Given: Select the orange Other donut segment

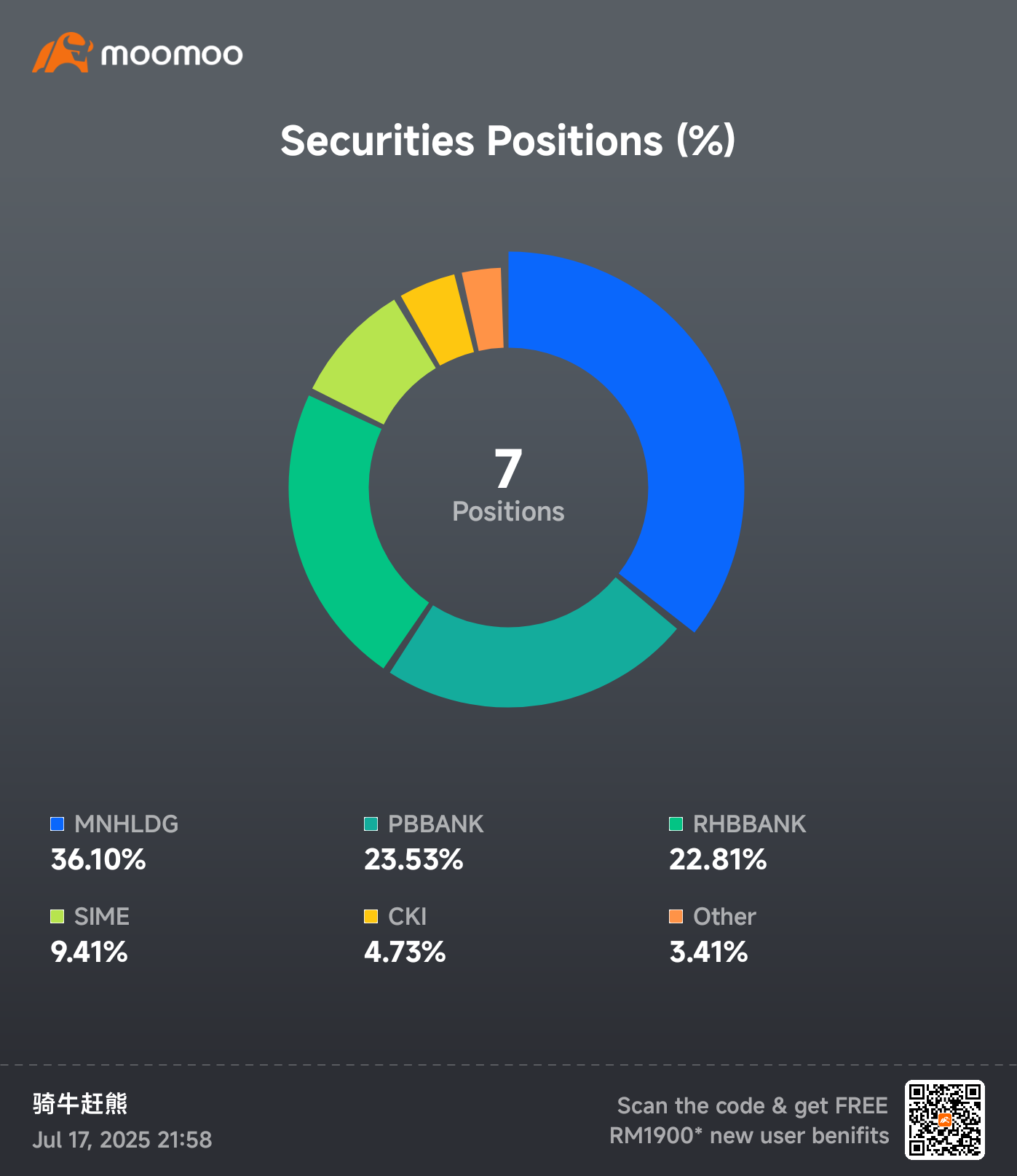Looking at the screenshot, I should [x=484, y=307].
